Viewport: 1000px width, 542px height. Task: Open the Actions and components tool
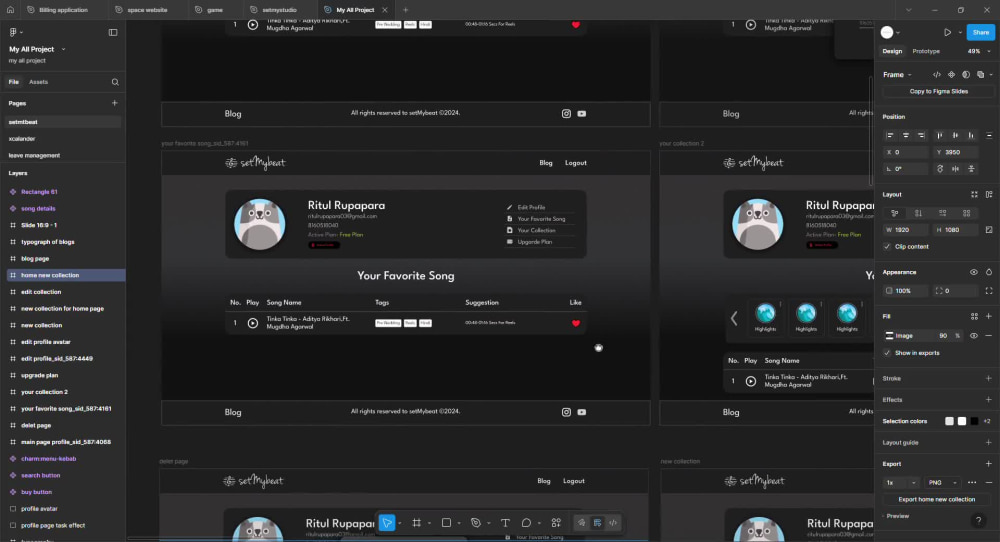(556, 523)
